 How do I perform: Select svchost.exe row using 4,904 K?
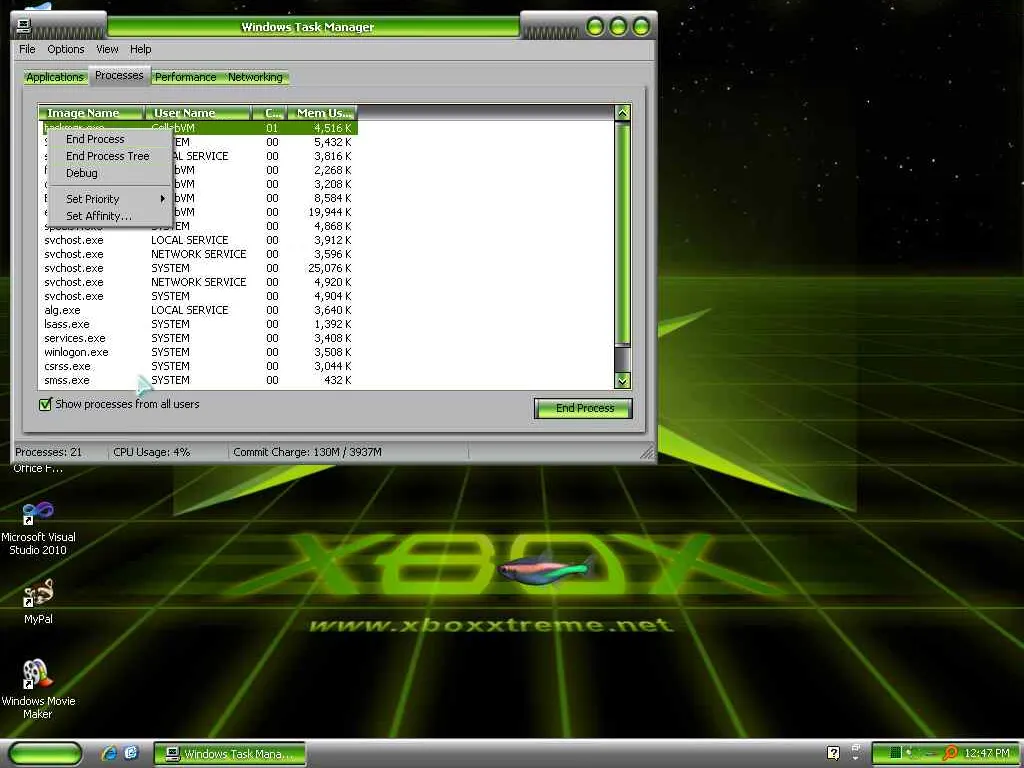198,296
